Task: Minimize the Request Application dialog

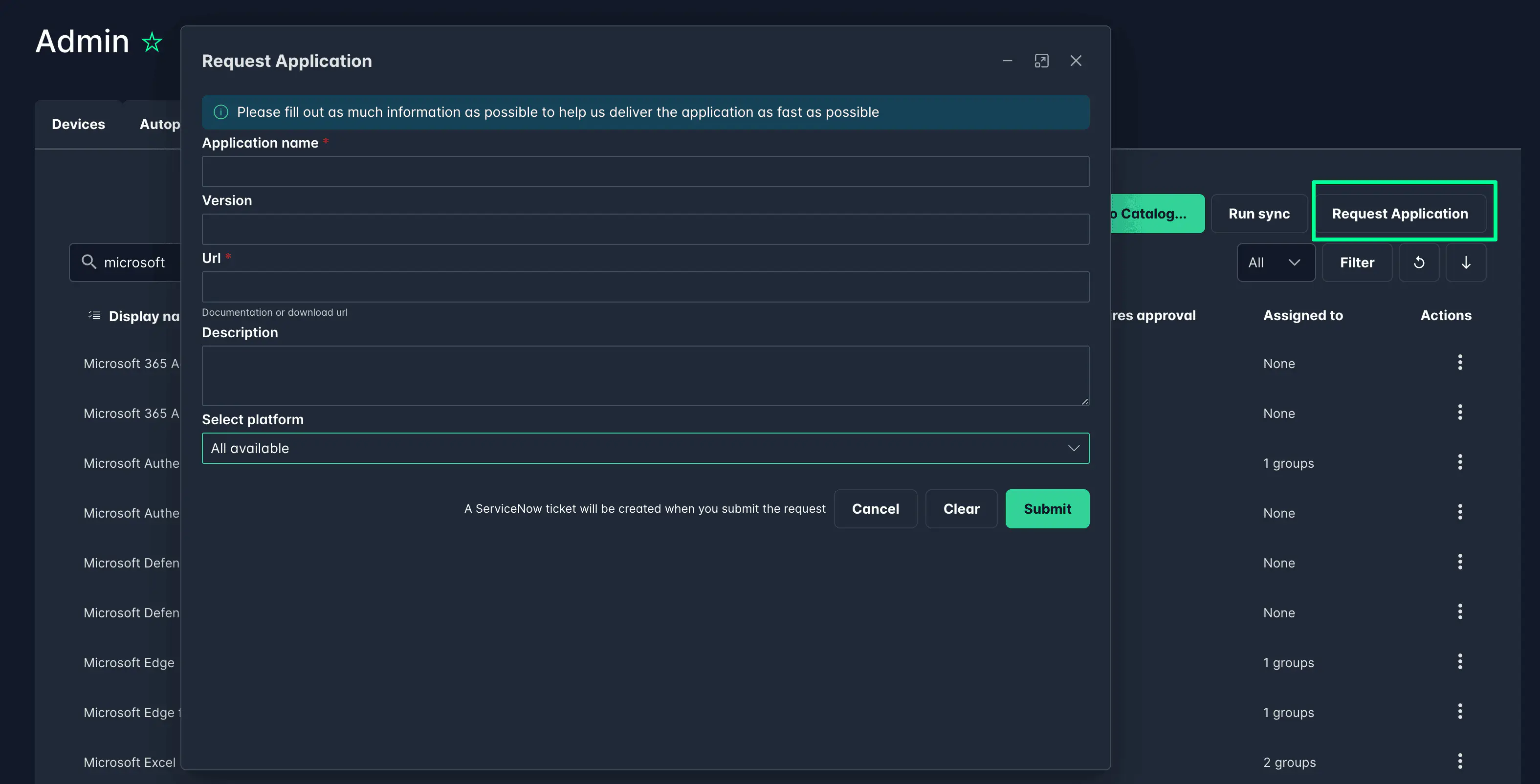Action: pos(1007,61)
